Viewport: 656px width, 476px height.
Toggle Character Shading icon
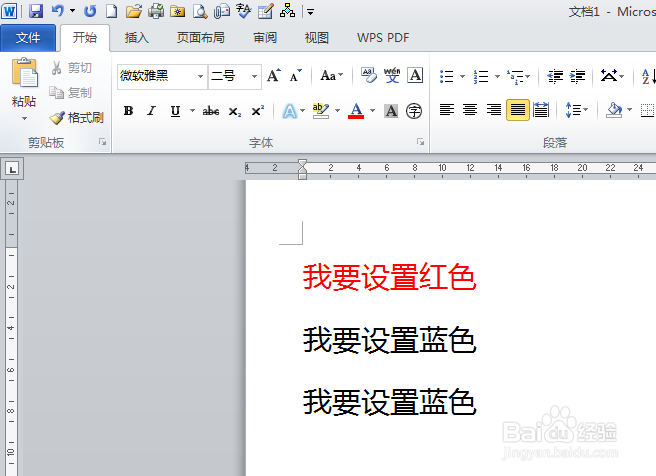391,111
